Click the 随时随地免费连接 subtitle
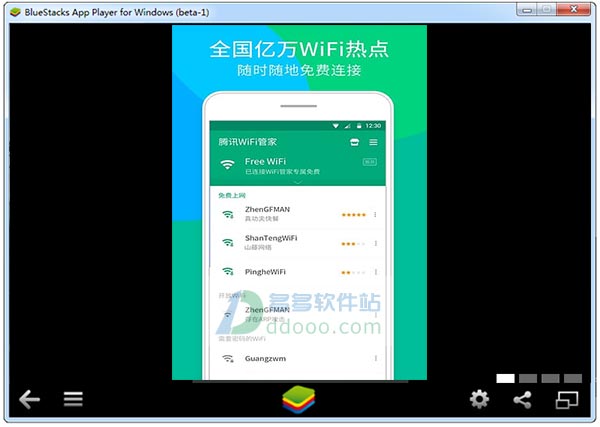 point(299,70)
